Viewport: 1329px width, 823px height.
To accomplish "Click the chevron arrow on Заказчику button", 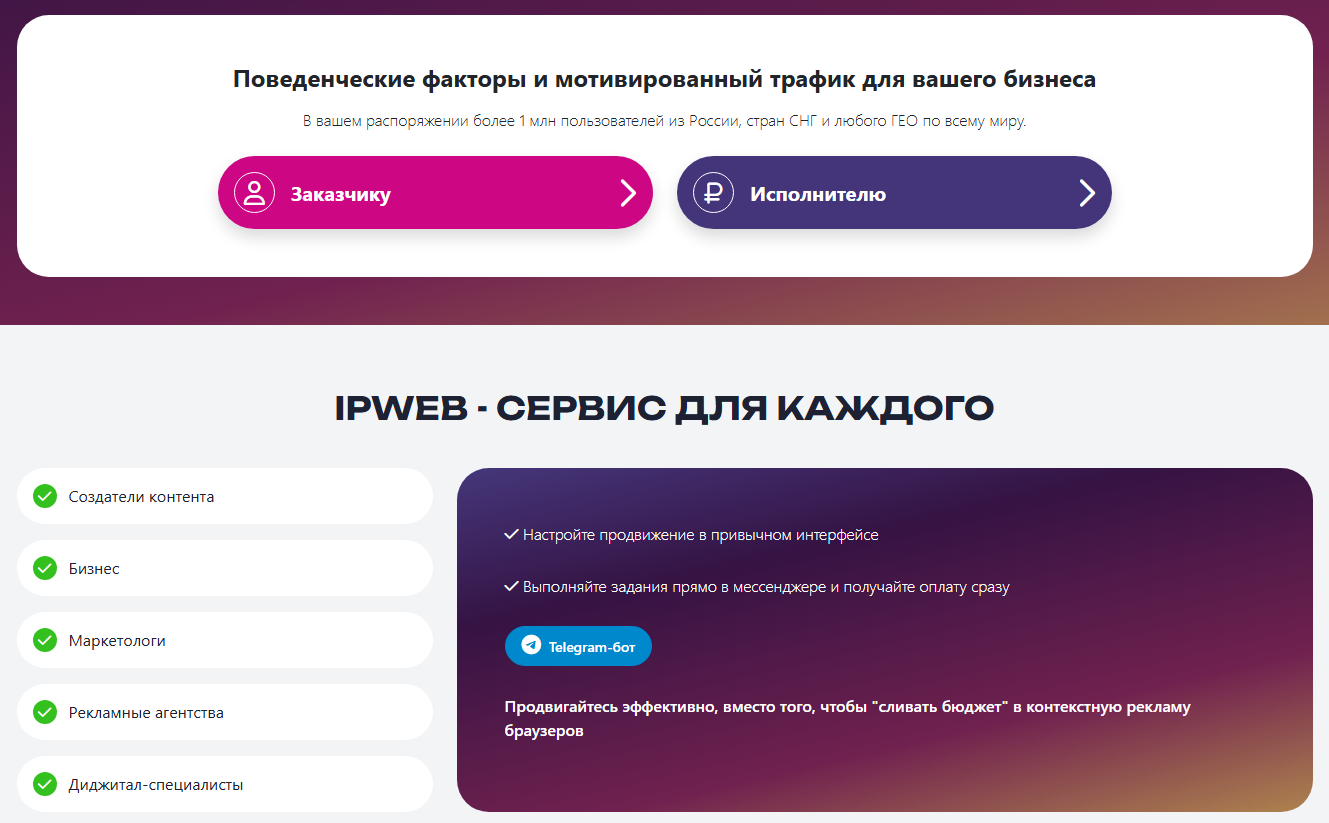I will coord(628,193).
